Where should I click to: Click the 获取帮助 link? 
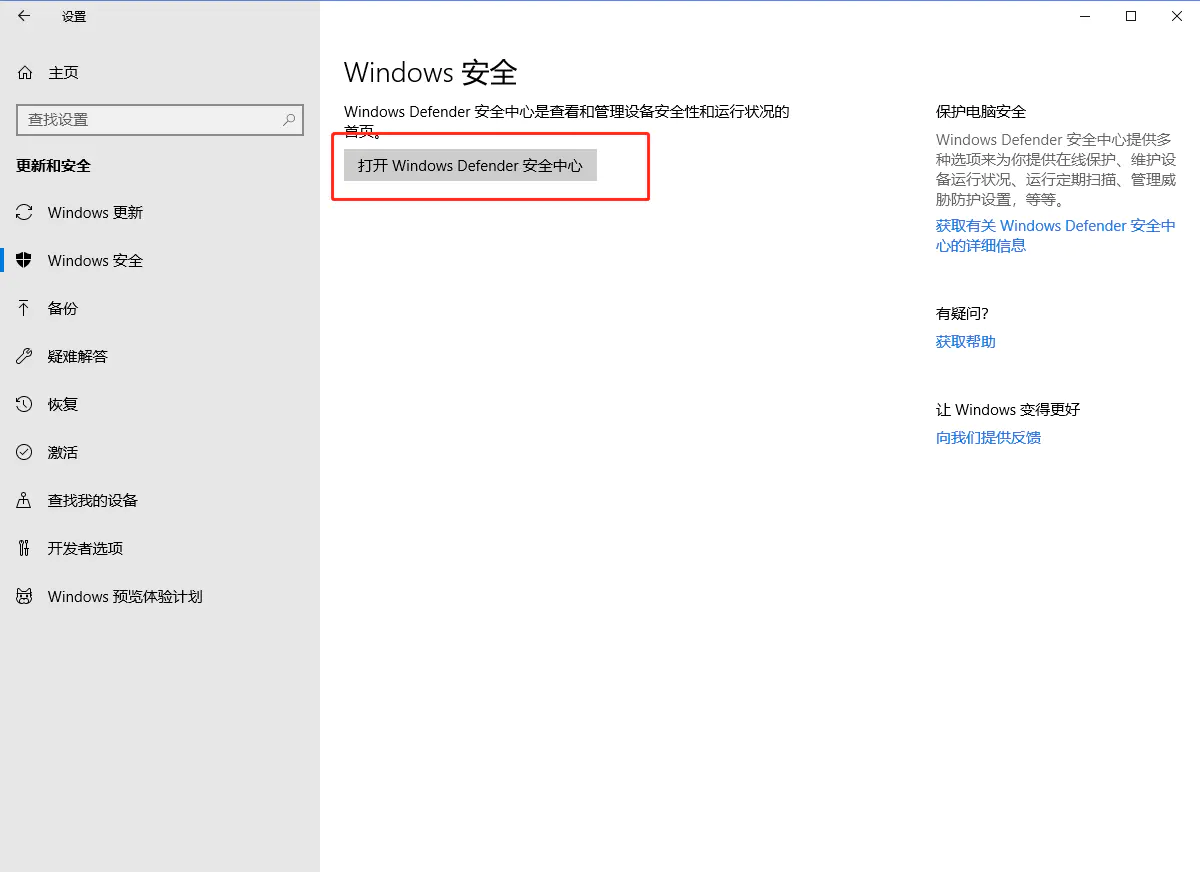pos(966,342)
